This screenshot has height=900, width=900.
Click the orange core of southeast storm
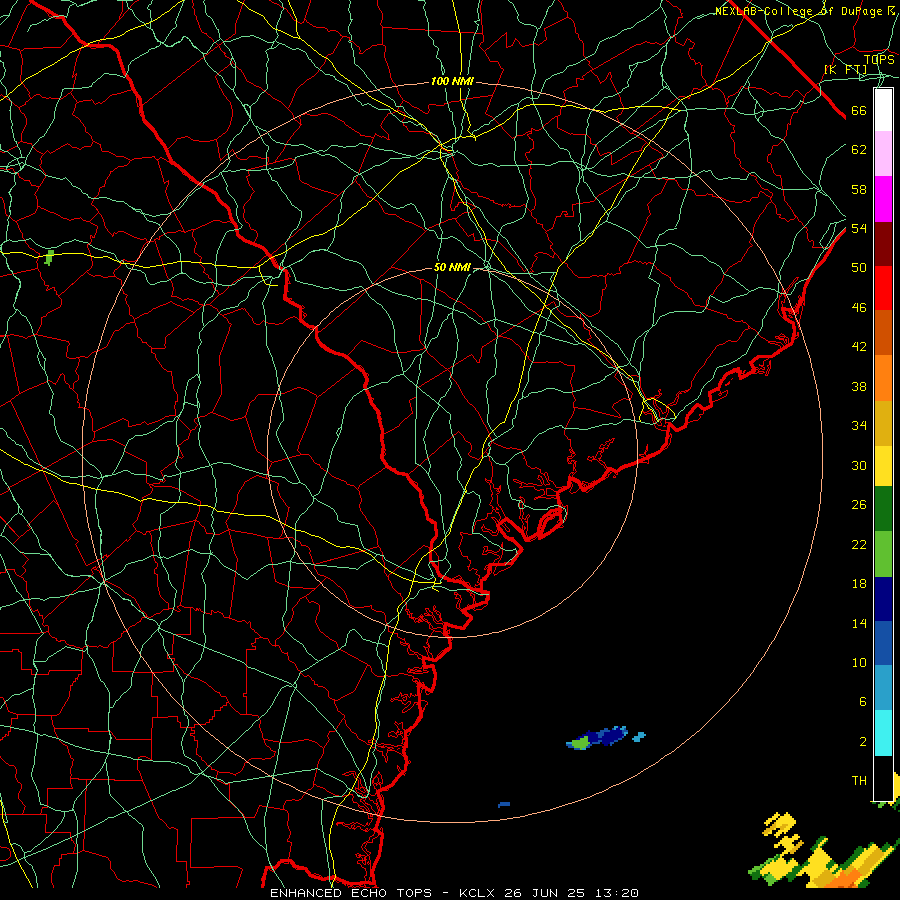point(848,878)
